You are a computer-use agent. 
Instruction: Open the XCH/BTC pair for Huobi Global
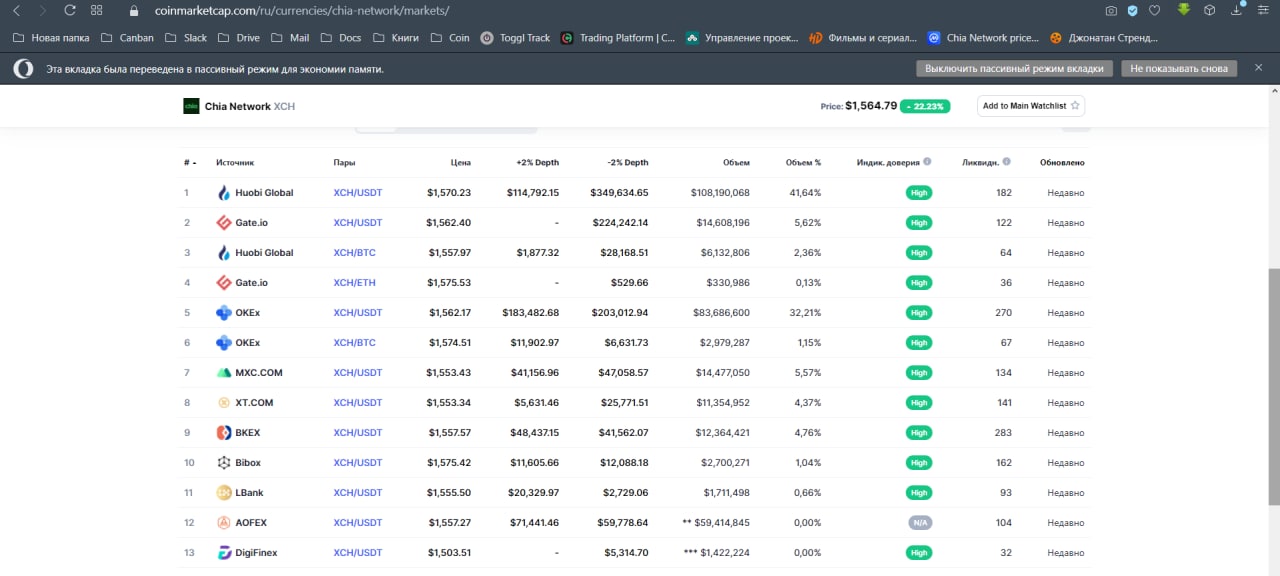click(x=354, y=253)
